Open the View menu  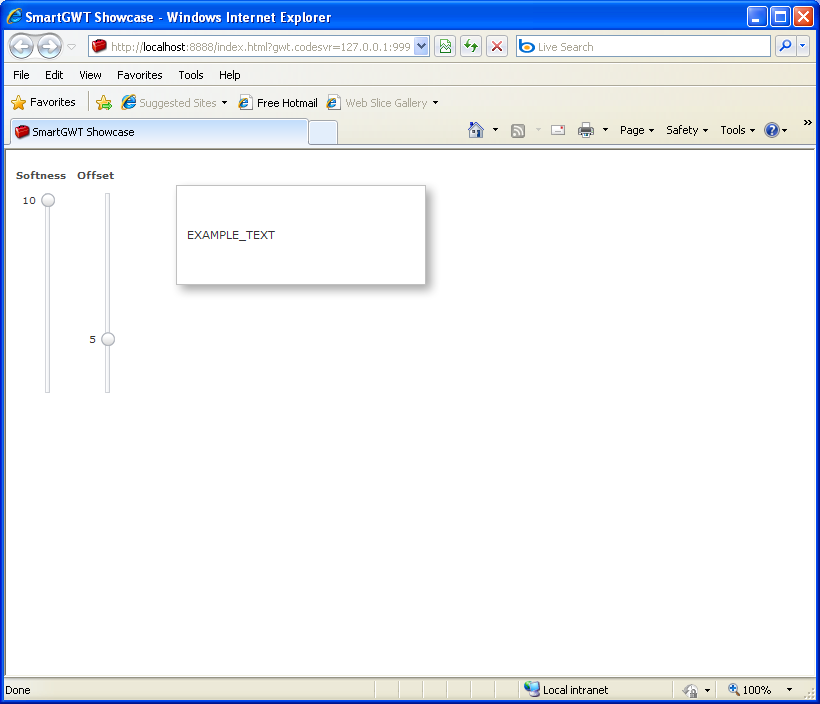click(90, 75)
